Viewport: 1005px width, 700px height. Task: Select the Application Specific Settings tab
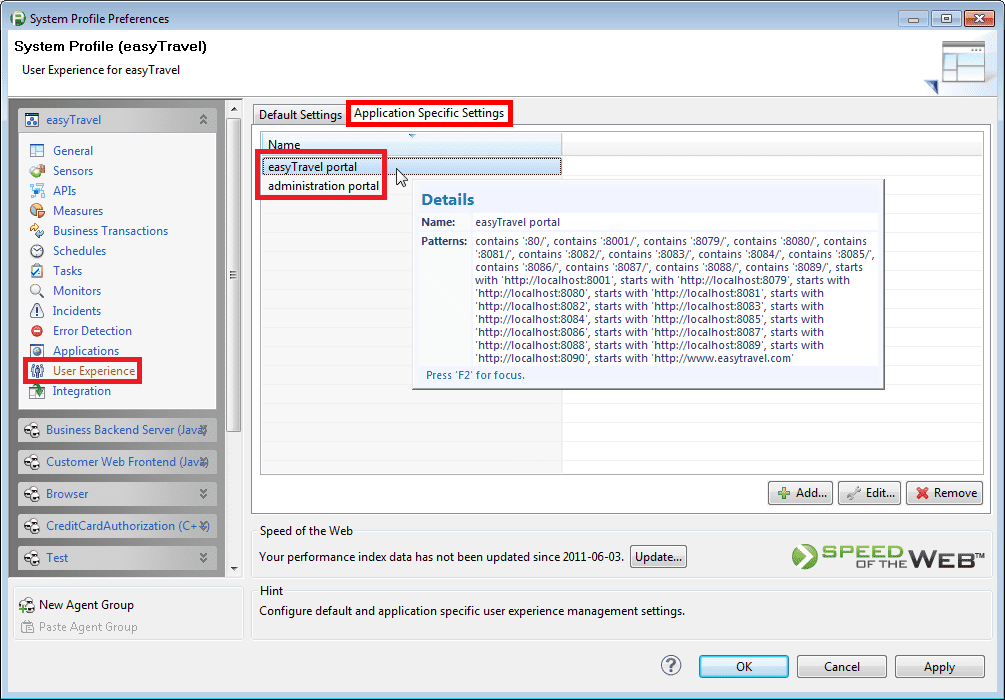[429, 113]
